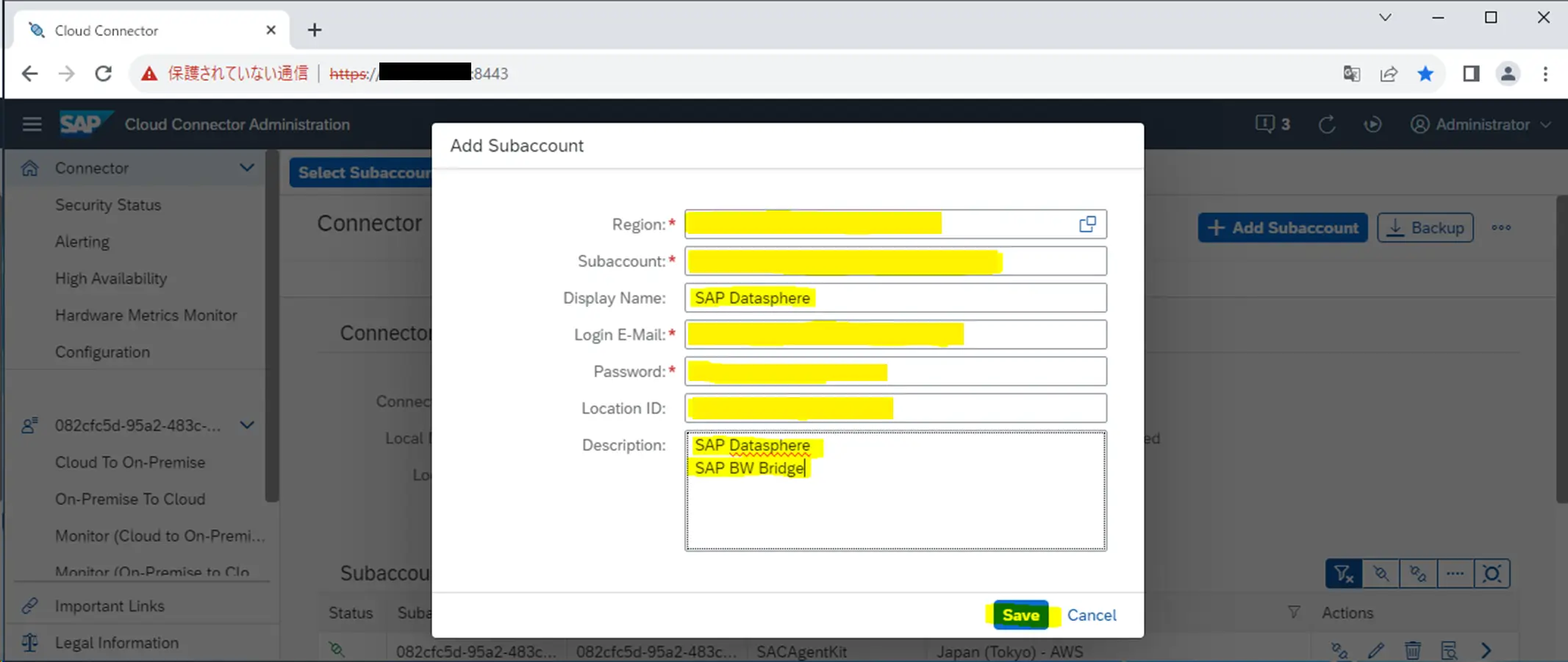
Task: Close the Cloud Connector tab
Action: (271, 30)
